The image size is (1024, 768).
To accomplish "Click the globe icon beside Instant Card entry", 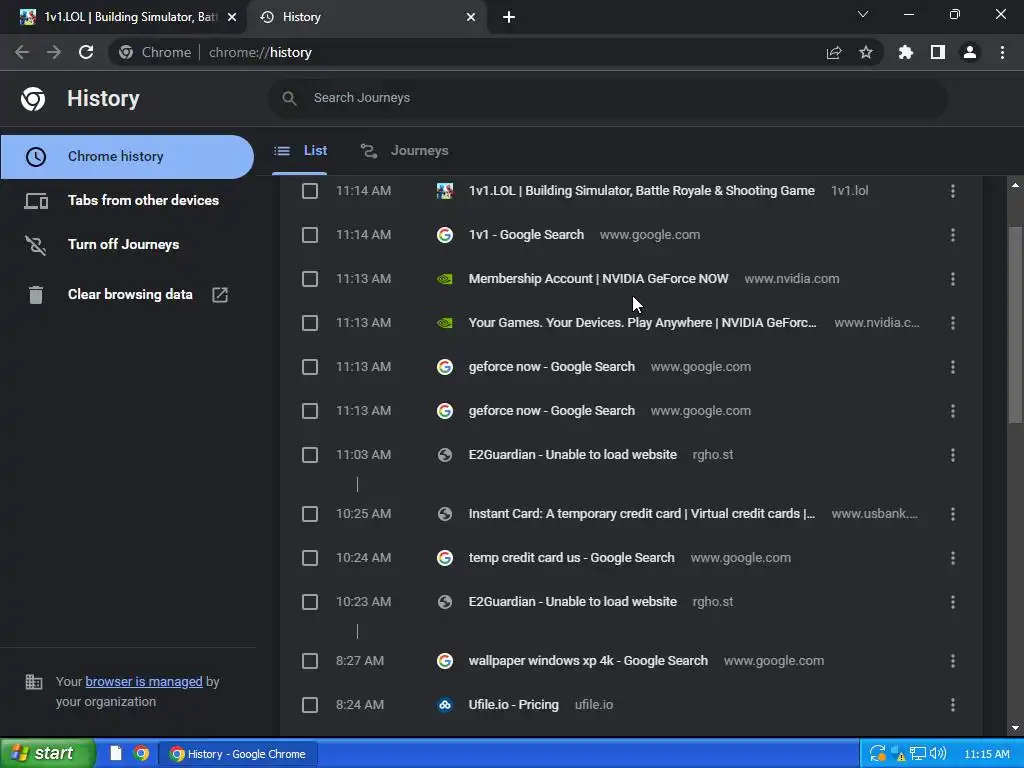I will (x=445, y=514).
